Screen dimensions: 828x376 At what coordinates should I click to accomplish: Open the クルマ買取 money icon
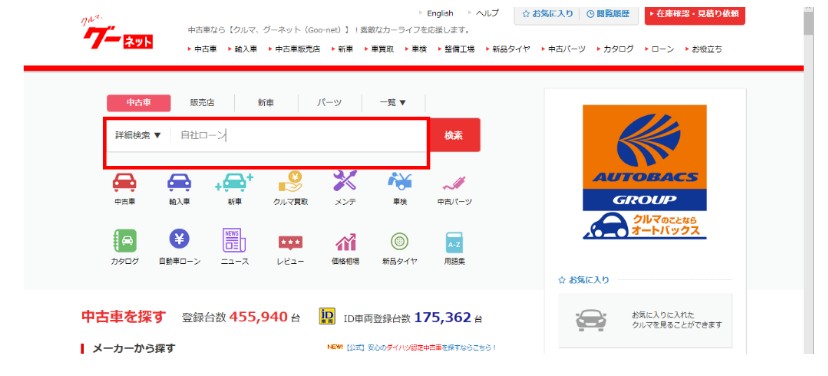pos(290,182)
